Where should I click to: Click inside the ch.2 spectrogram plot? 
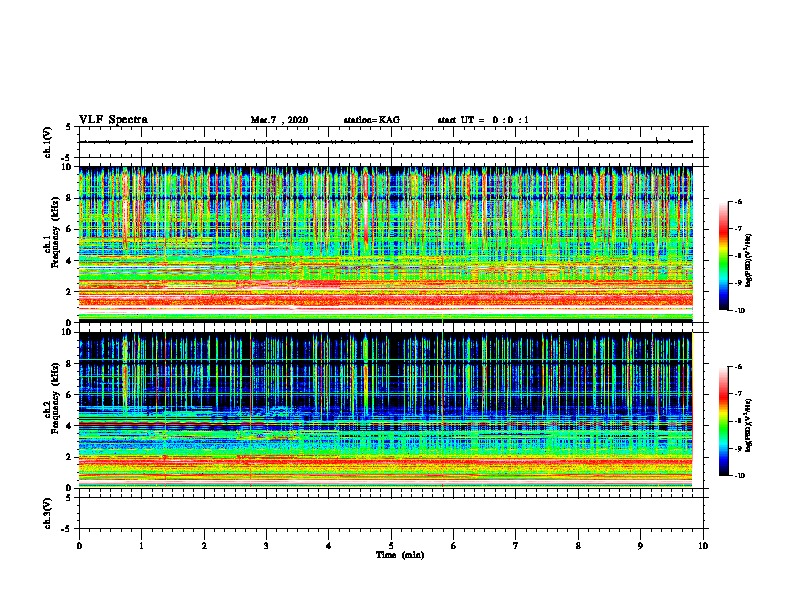coord(386,410)
